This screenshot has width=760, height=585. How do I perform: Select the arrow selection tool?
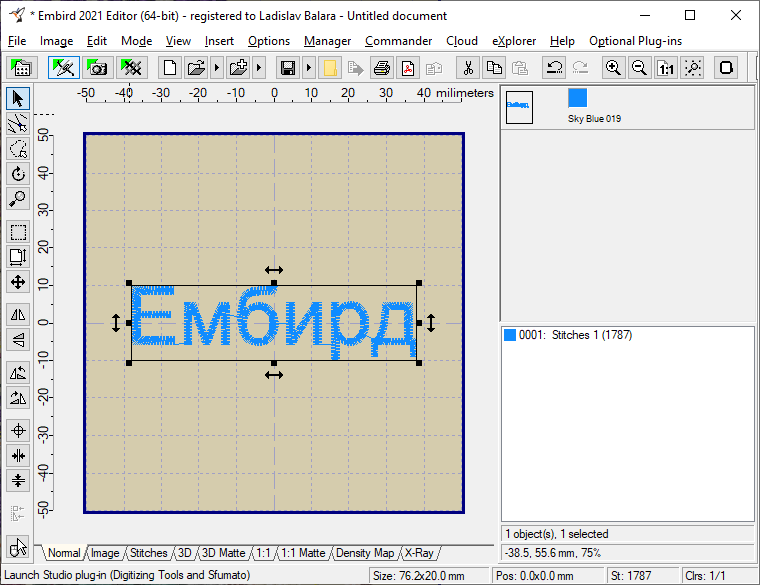coord(18,98)
